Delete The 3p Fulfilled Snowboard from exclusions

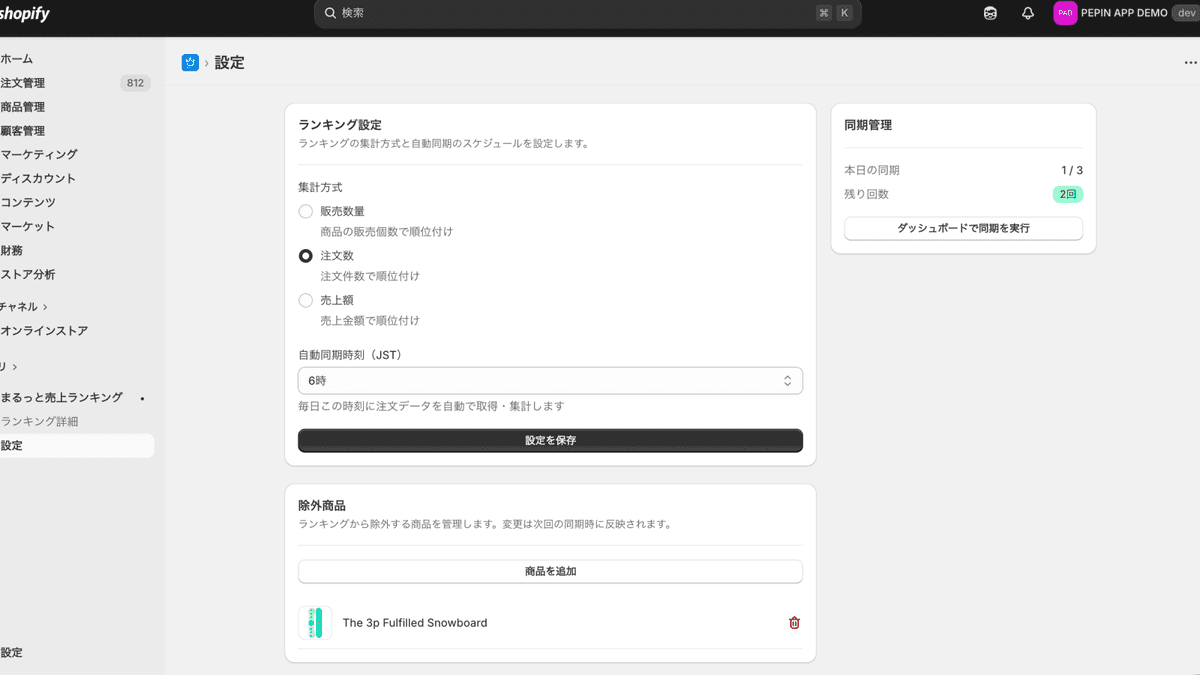click(795, 623)
